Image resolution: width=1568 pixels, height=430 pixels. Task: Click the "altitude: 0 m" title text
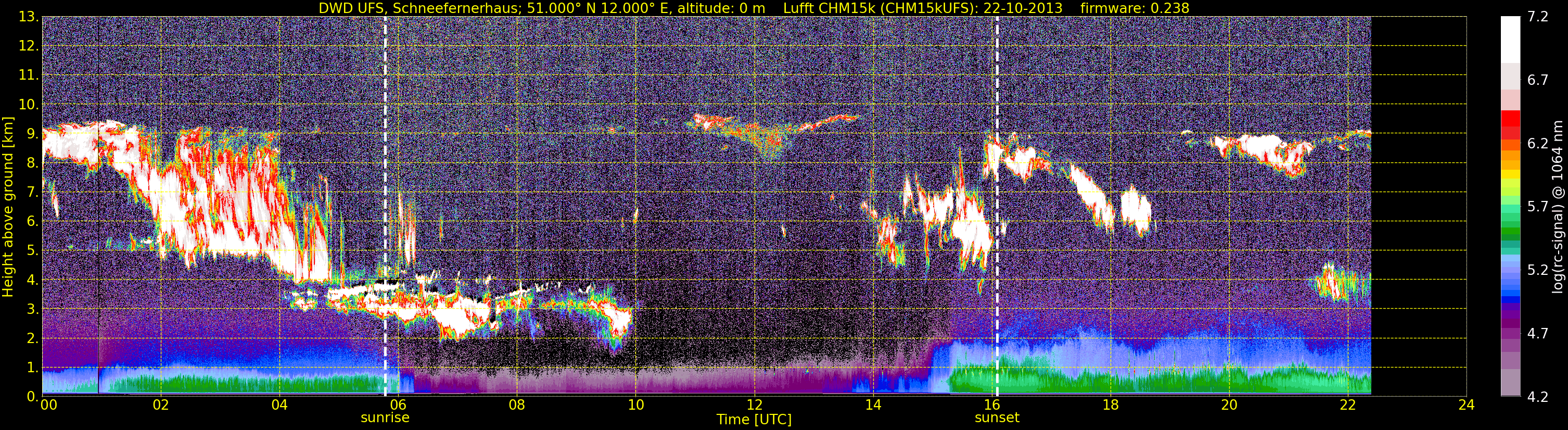721,8
